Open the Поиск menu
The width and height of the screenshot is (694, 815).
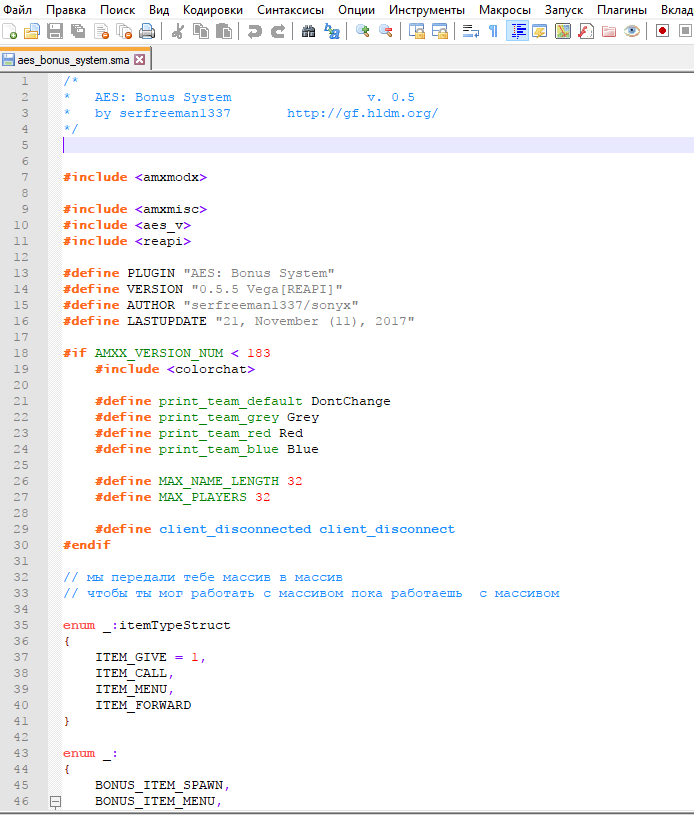[x=117, y=10]
